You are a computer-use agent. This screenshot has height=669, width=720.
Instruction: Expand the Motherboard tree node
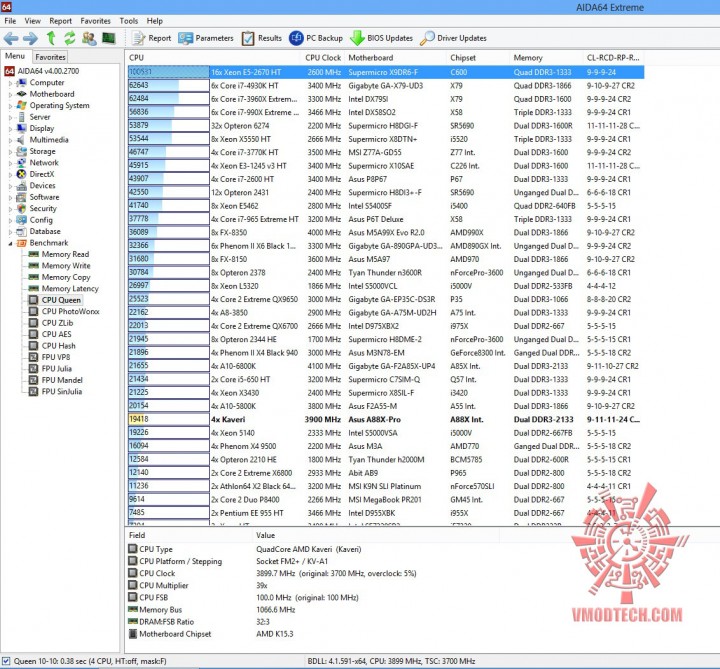[11, 95]
